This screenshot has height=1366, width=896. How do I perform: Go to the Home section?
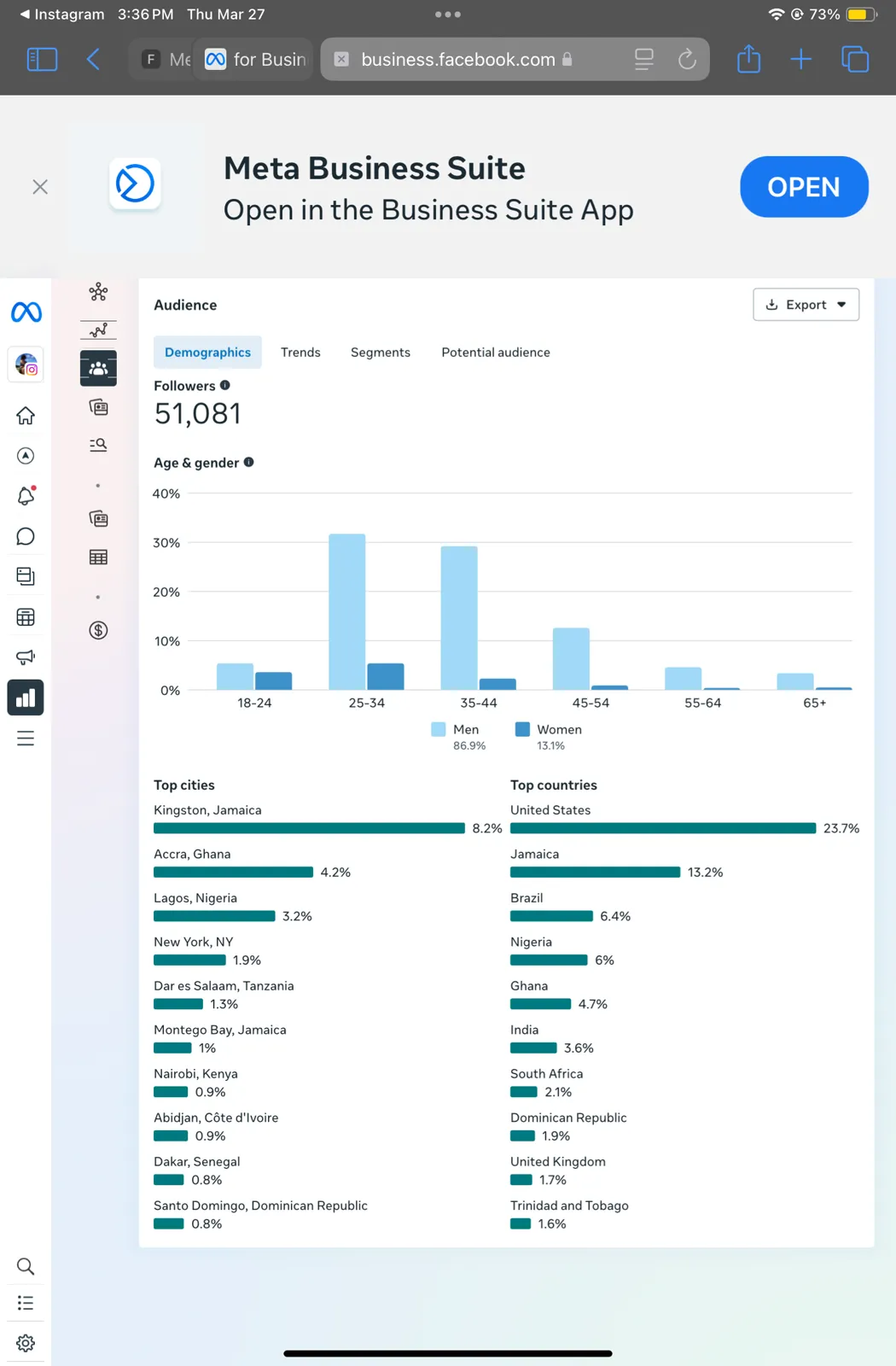click(x=26, y=416)
